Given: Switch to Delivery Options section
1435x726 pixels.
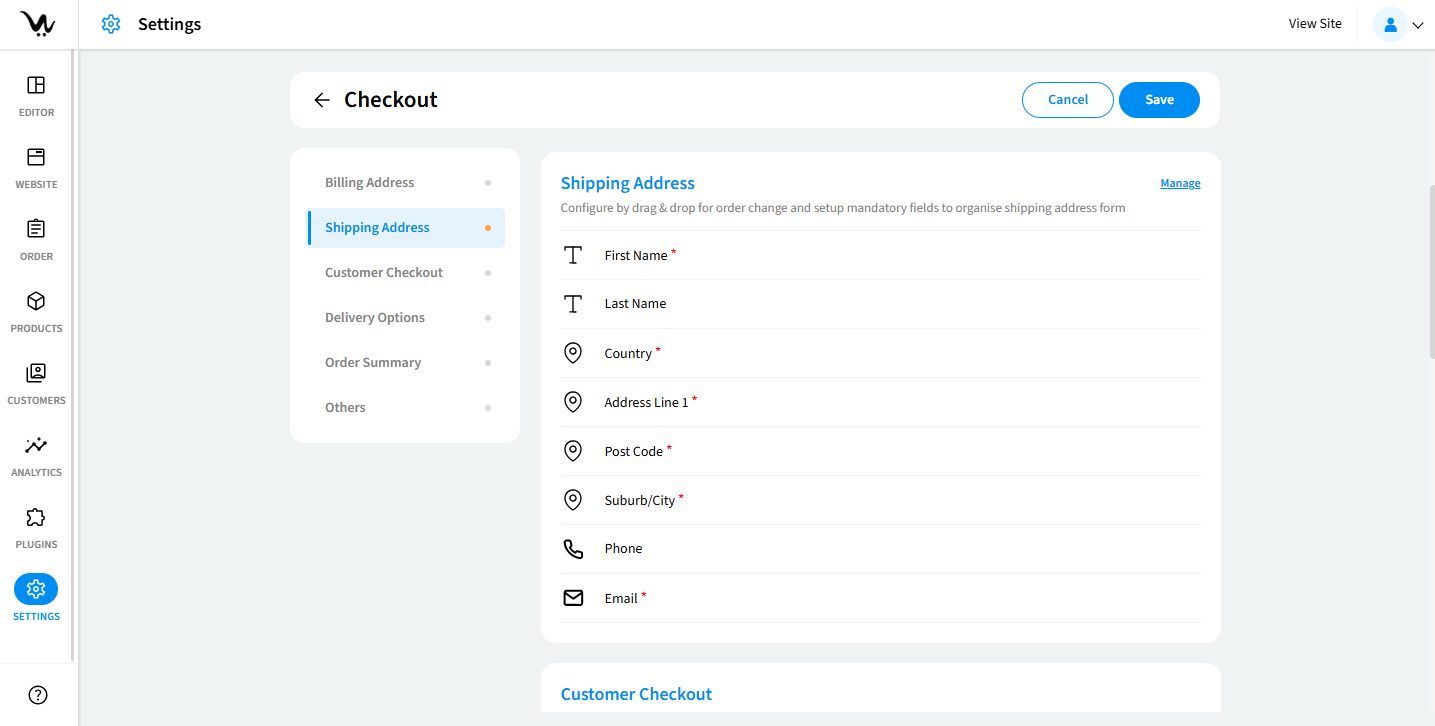Looking at the screenshot, I should (375, 318).
